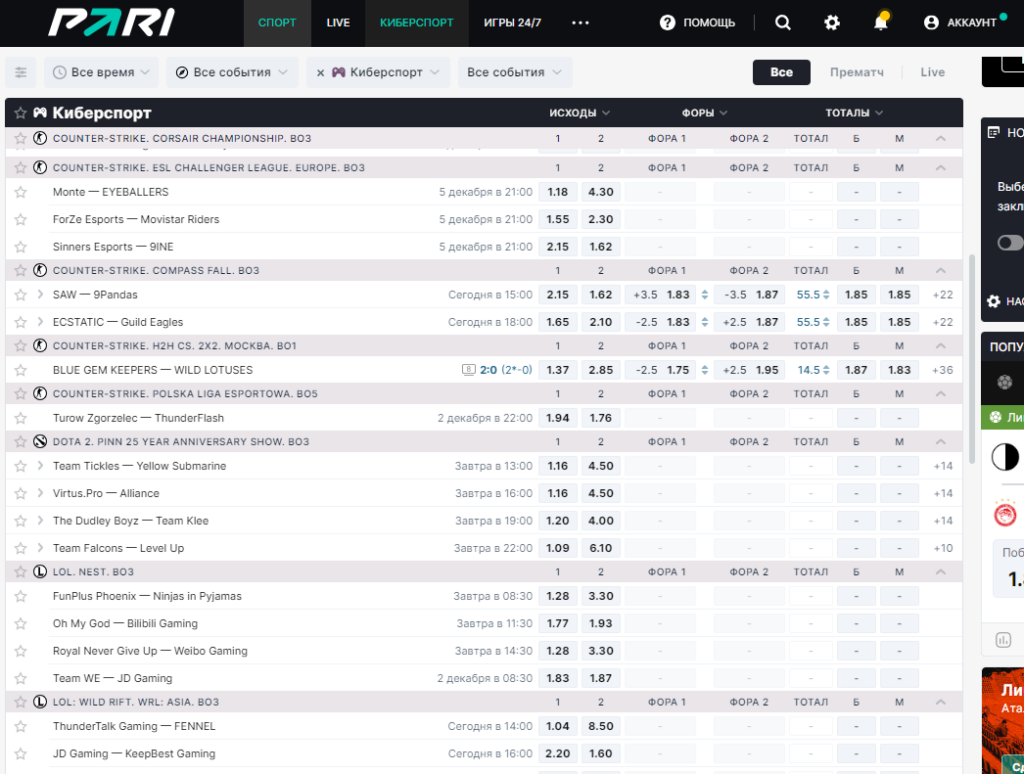Open live score stats icon for BLUE GEM KEEPERS
1024x774 pixels.
[x=468, y=370]
